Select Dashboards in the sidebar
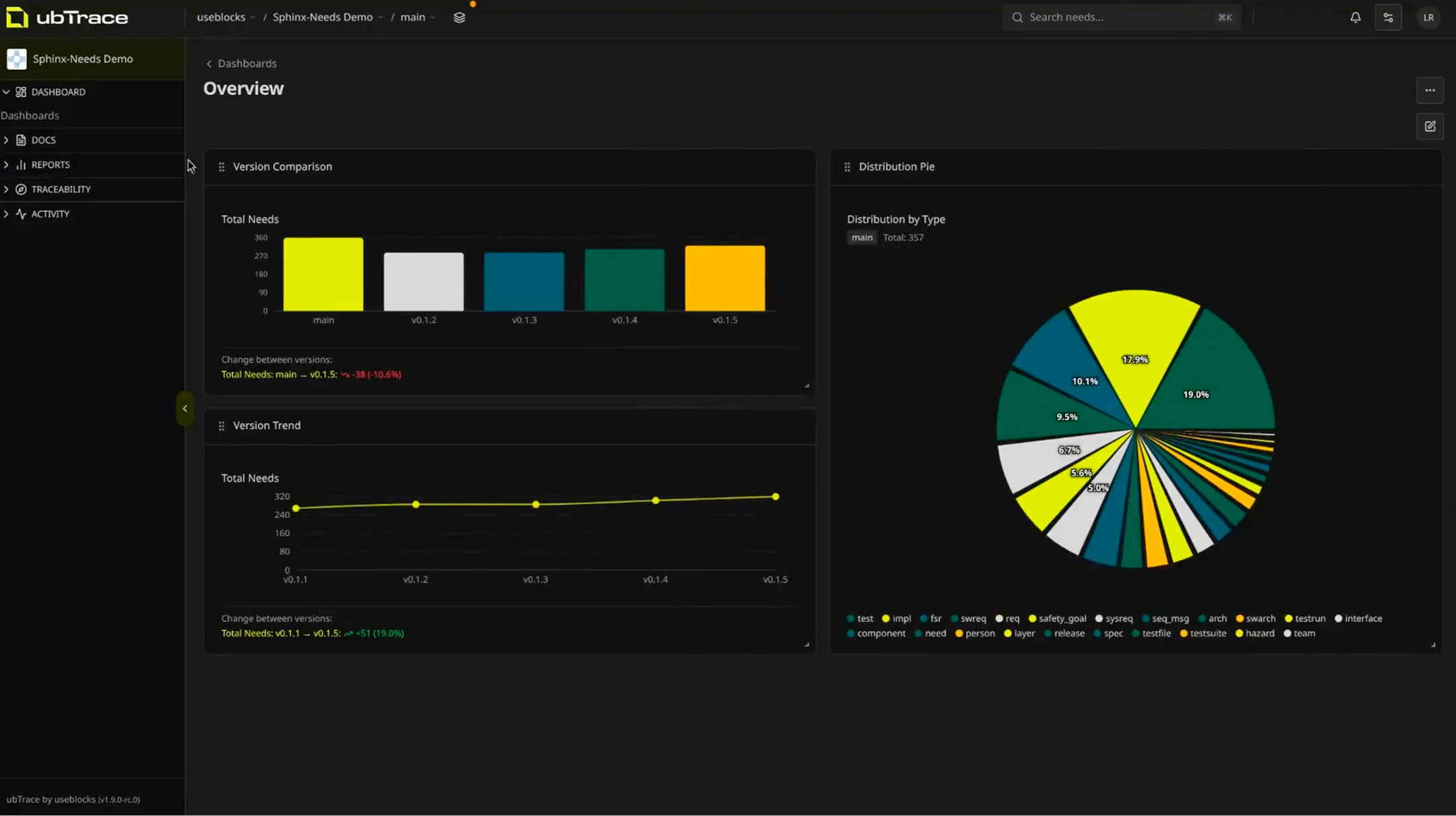1456x816 pixels. click(30, 115)
